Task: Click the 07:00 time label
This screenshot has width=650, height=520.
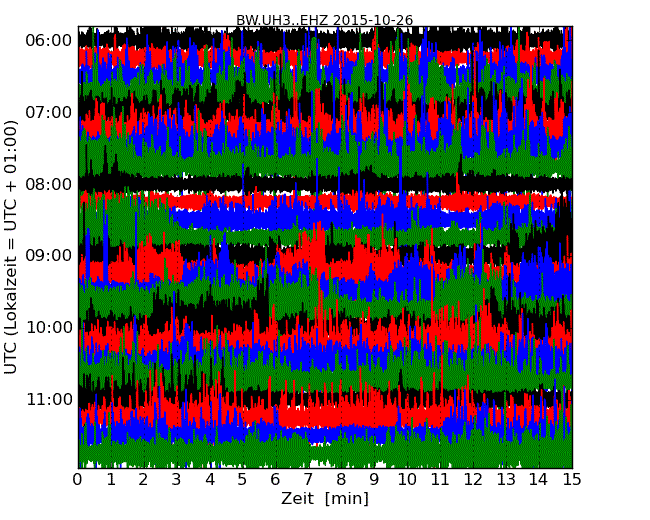Action: [x=49, y=112]
